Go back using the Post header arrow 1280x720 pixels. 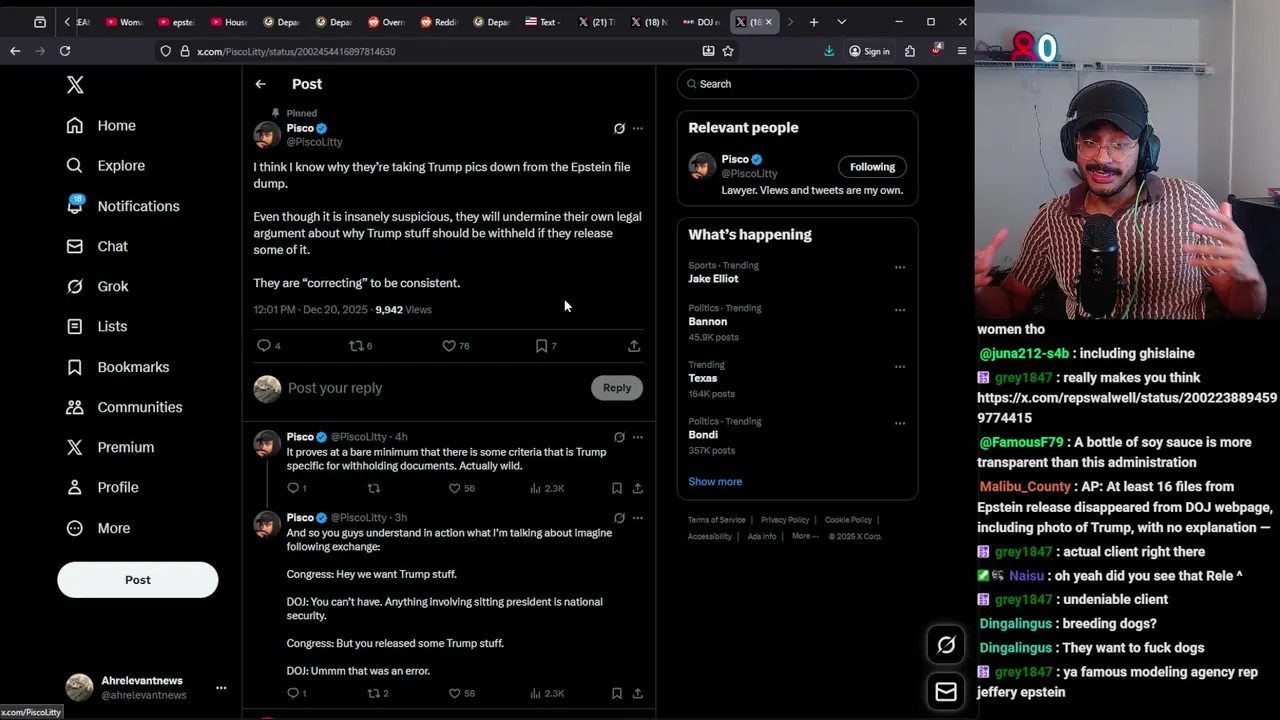[260, 84]
